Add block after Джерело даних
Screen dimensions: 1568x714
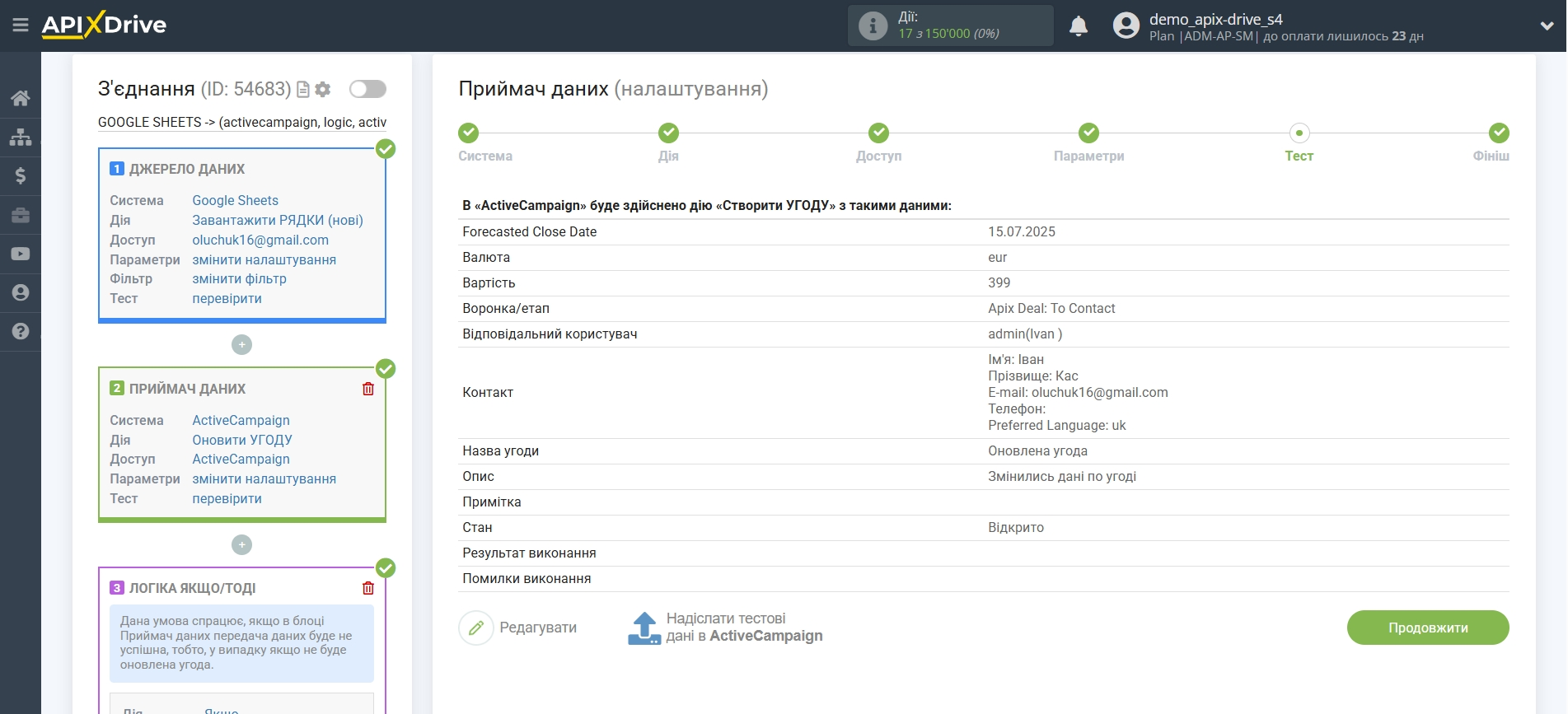tap(241, 344)
